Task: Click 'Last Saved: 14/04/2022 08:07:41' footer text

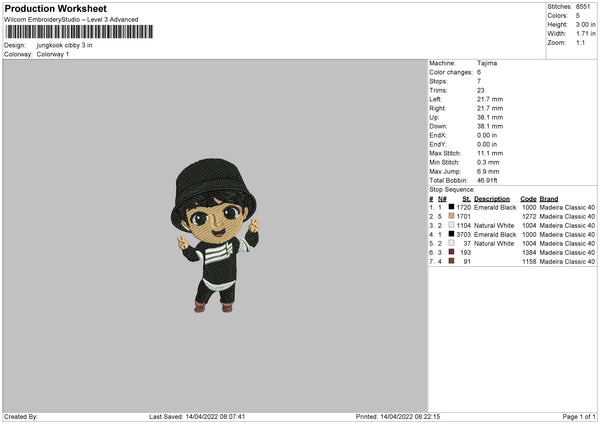Action: coord(197,417)
